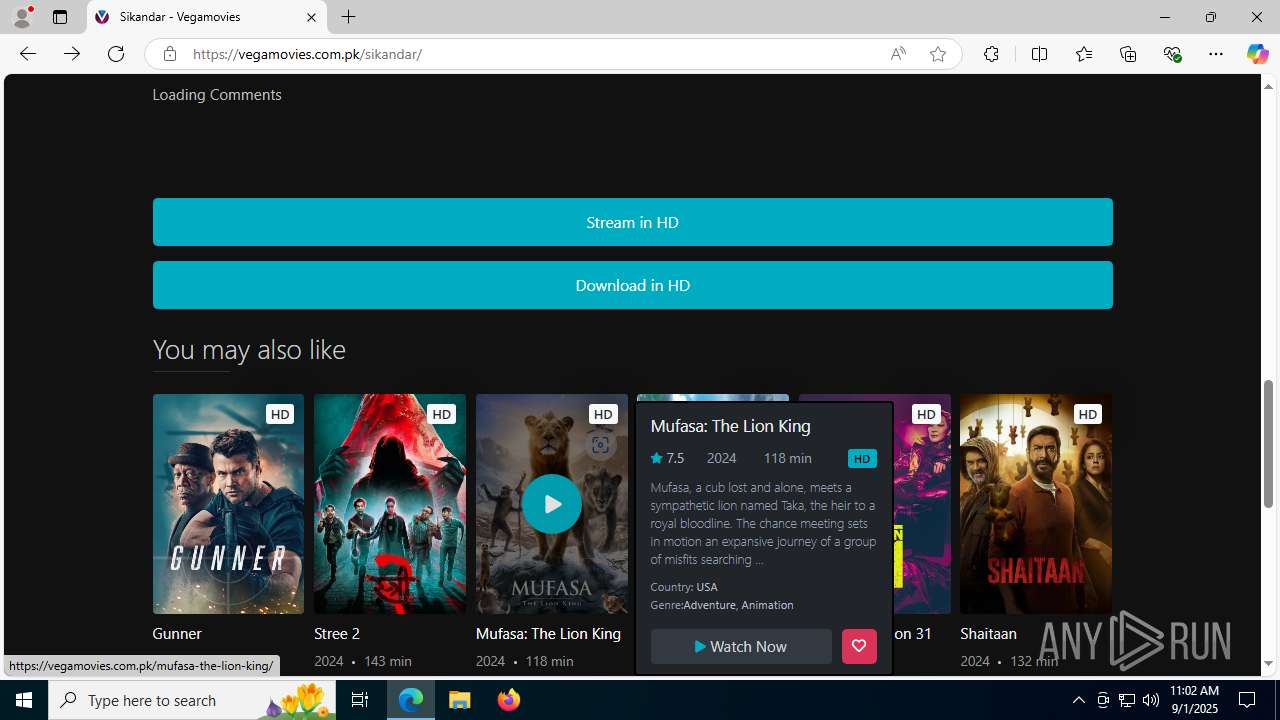This screenshot has width=1280, height=720.
Task: Go back to the previous page
Action: point(28,54)
